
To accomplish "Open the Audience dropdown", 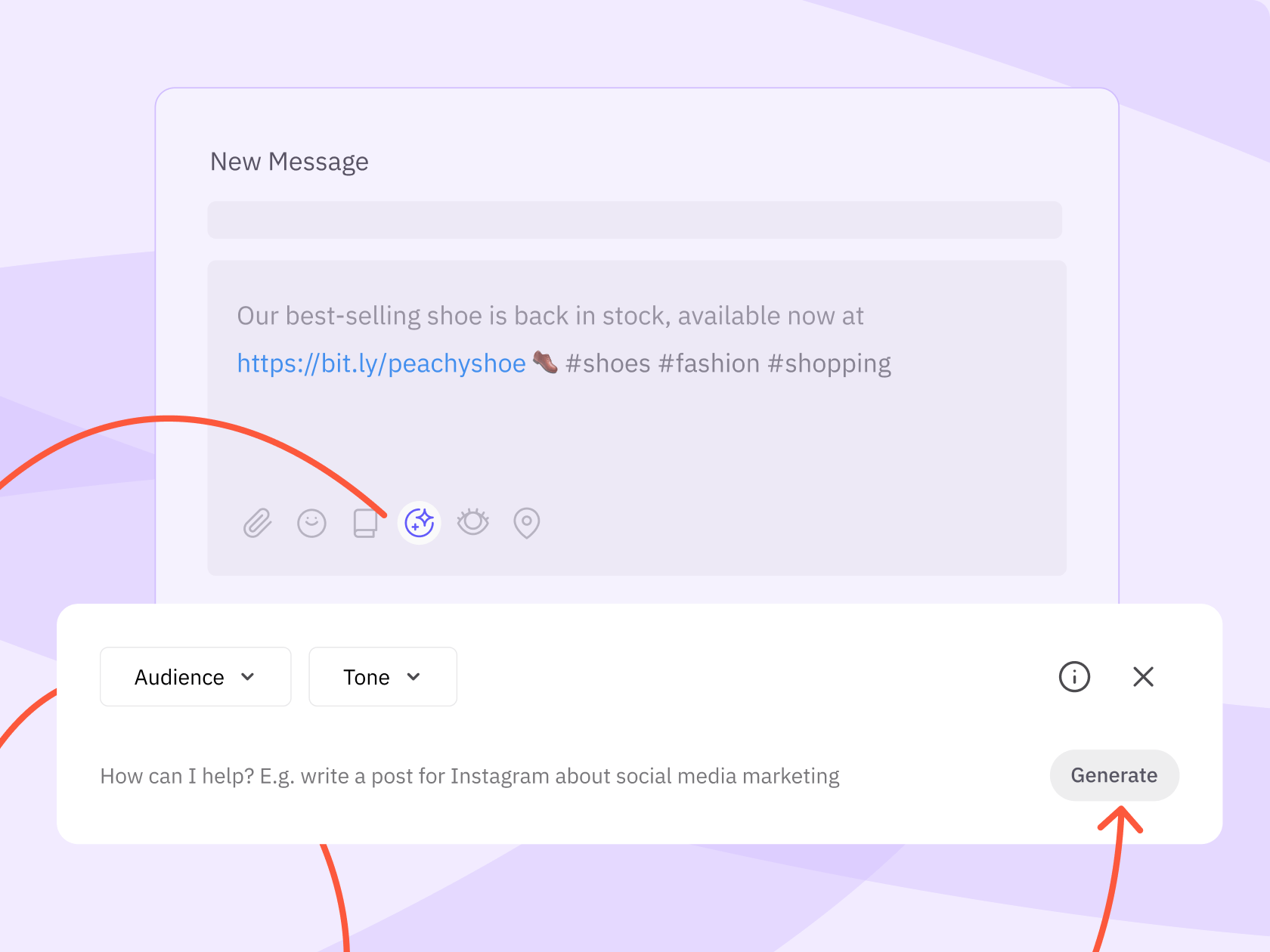I will coord(196,677).
